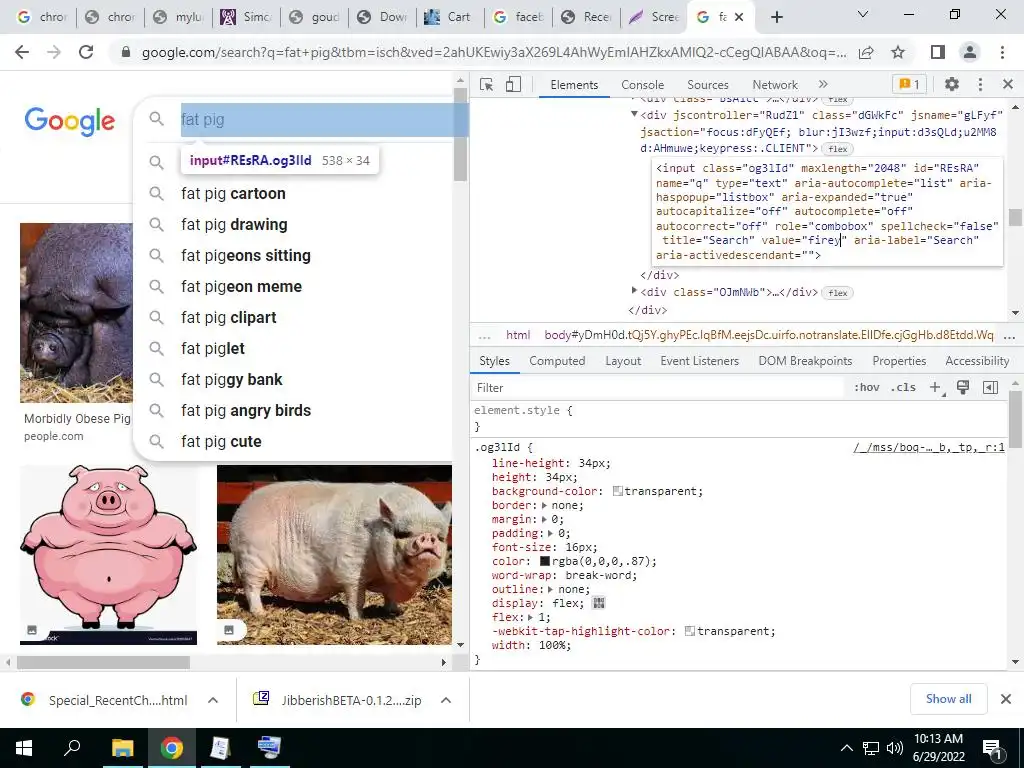The height and width of the screenshot is (768, 1024).
Task: Open the Event Listeners tab
Action: pos(699,361)
